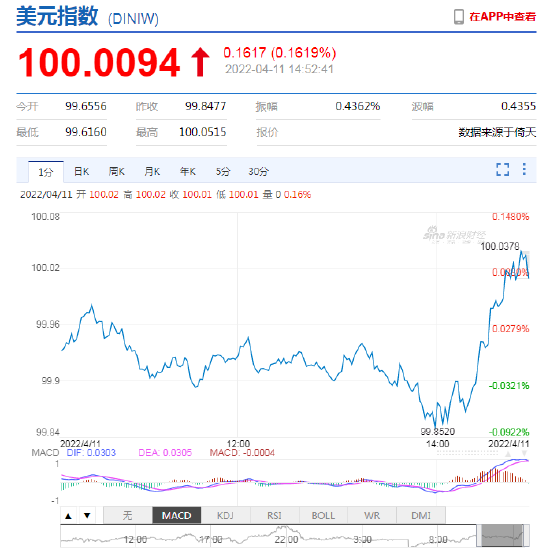Screen dimensions: 550x549
Task: Click the 数据来源于倚天 text
Action: pos(497,132)
